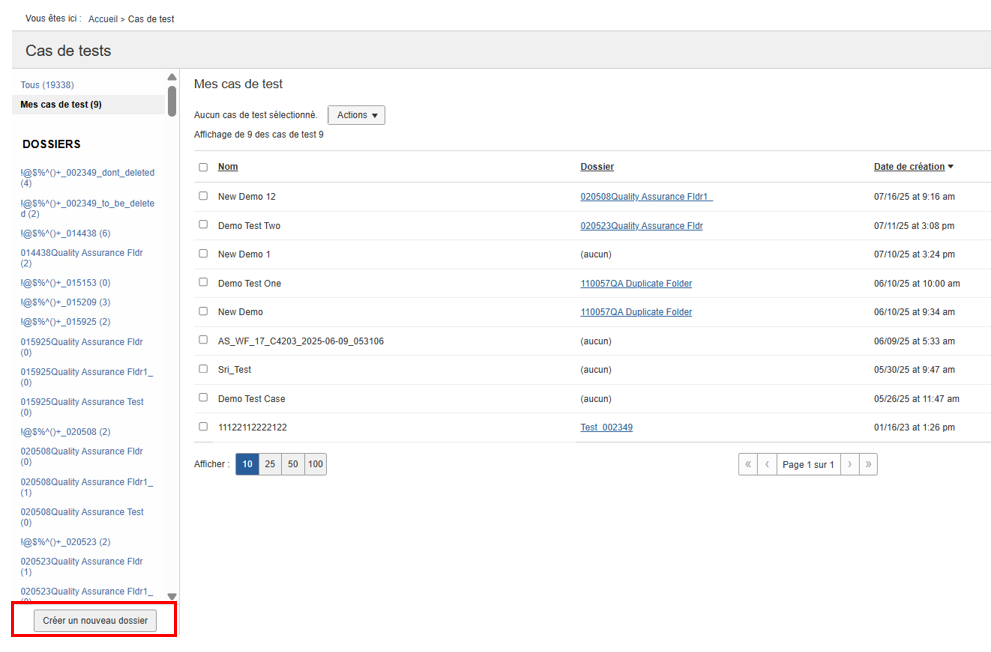Select Mes cas de test (9)
Screen dimensions: 991x652
60,104
